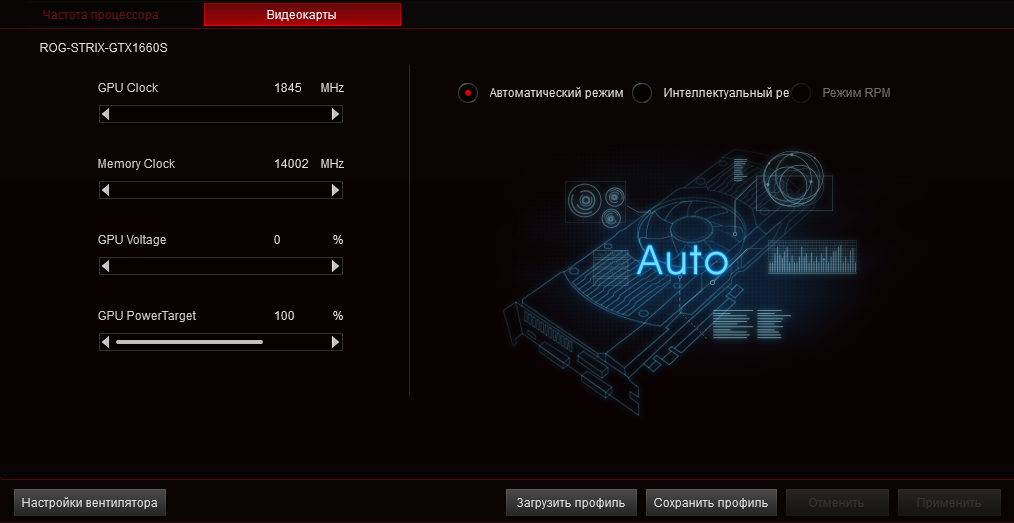Viewport: 1014px width, 523px height.
Task: Open Настройки вентилятора fan settings
Action: (90, 502)
